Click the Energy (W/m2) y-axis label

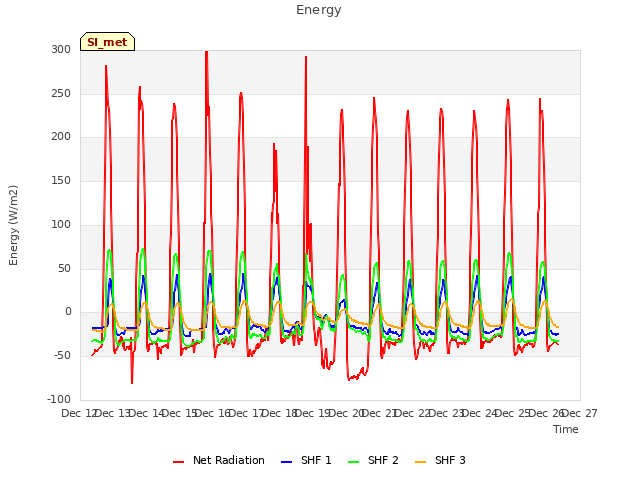click(x=13, y=225)
